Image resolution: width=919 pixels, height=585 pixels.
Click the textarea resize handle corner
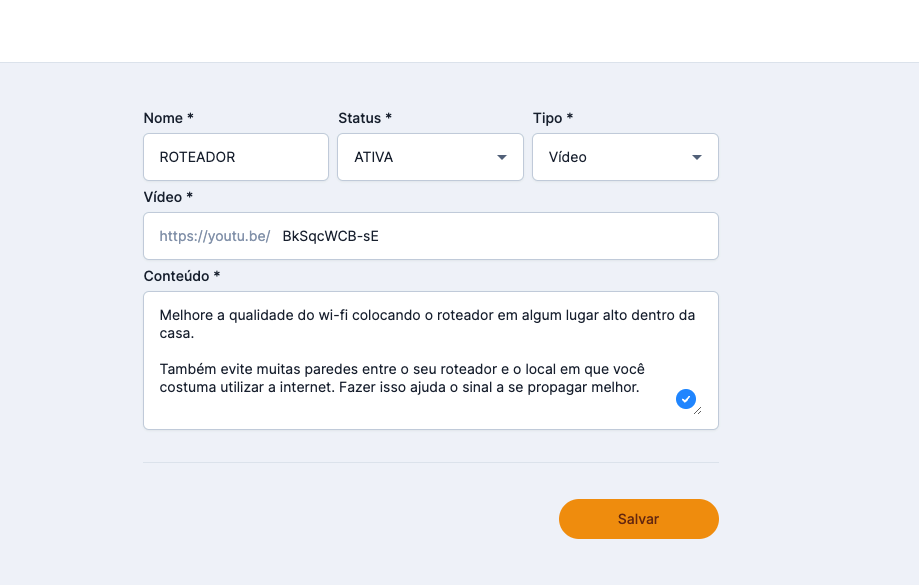tap(697, 410)
